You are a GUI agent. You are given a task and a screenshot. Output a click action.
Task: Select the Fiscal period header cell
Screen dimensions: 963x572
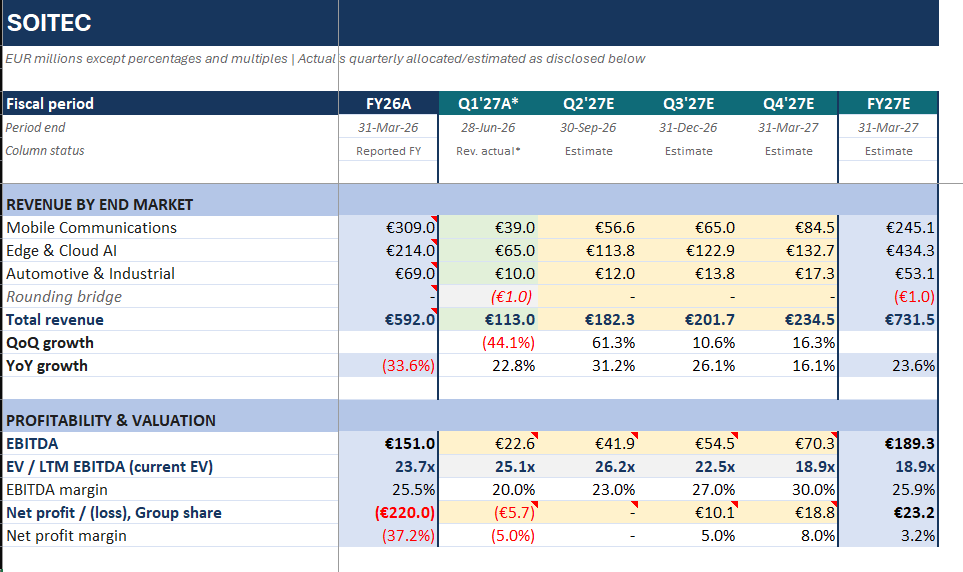[170, 103]
